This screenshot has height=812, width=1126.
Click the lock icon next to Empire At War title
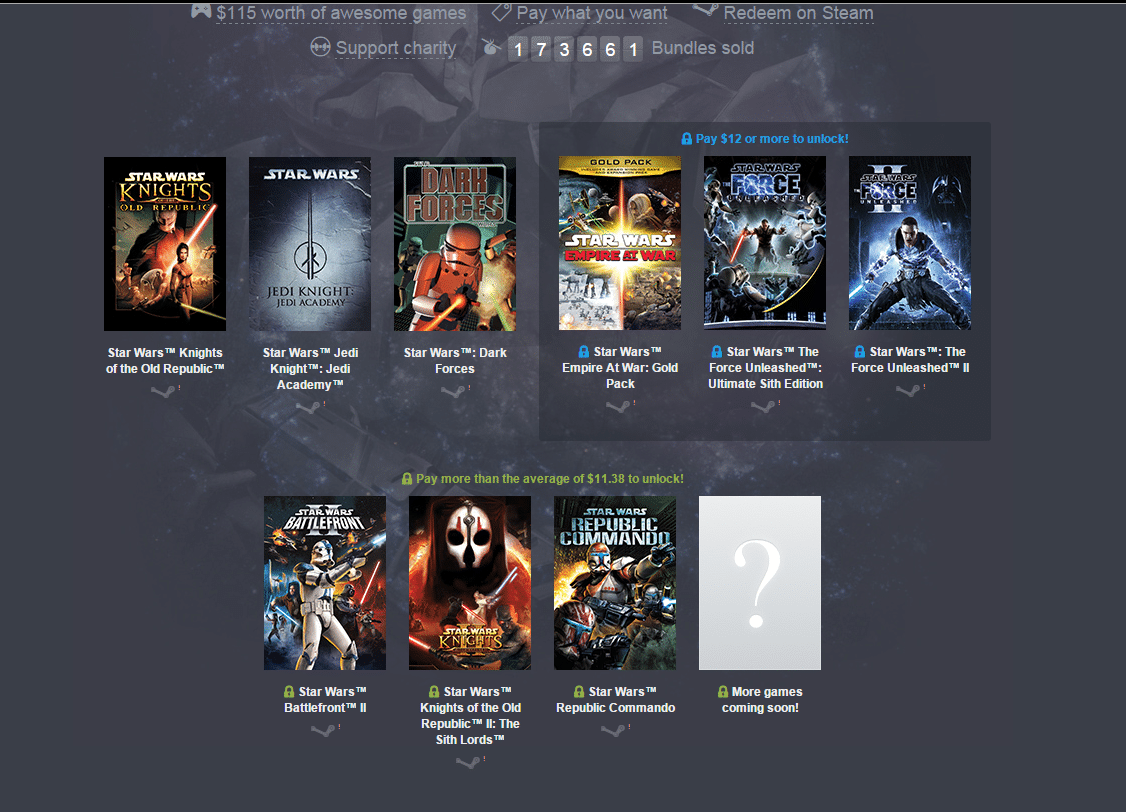(584, 352)
